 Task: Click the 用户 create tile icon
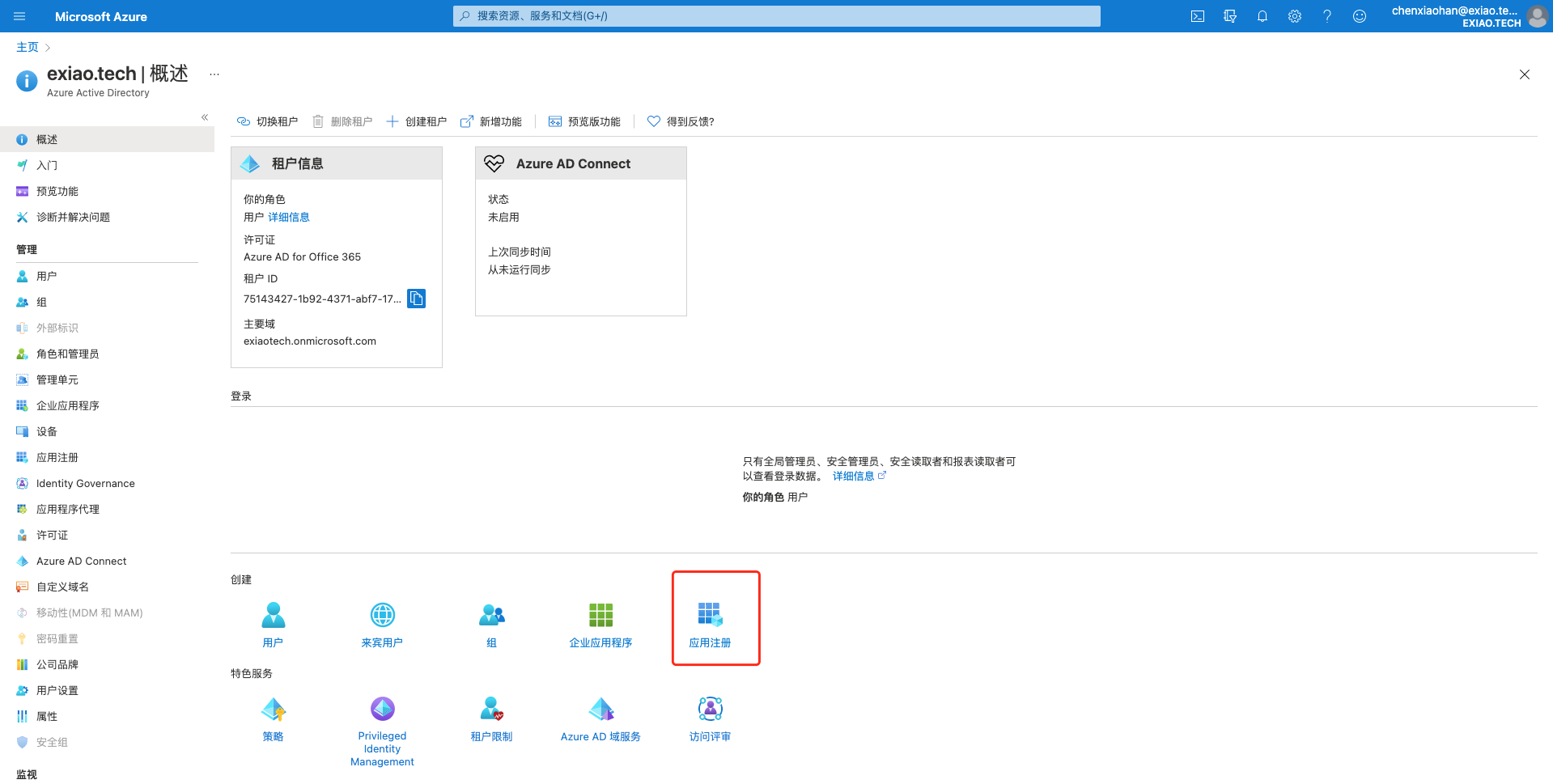tap(274, 615)
